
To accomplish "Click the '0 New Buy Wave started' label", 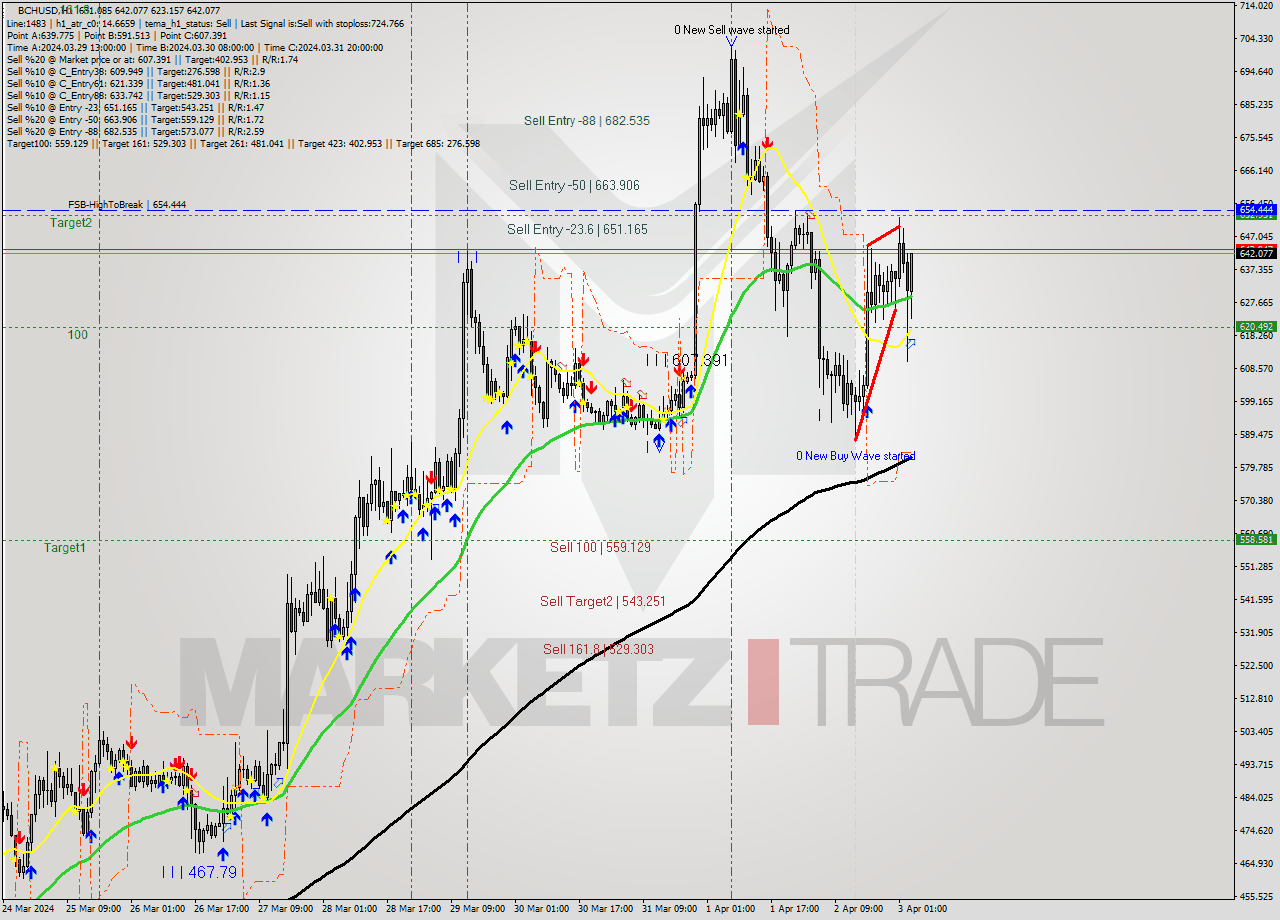I will click(x=855, y=456).
